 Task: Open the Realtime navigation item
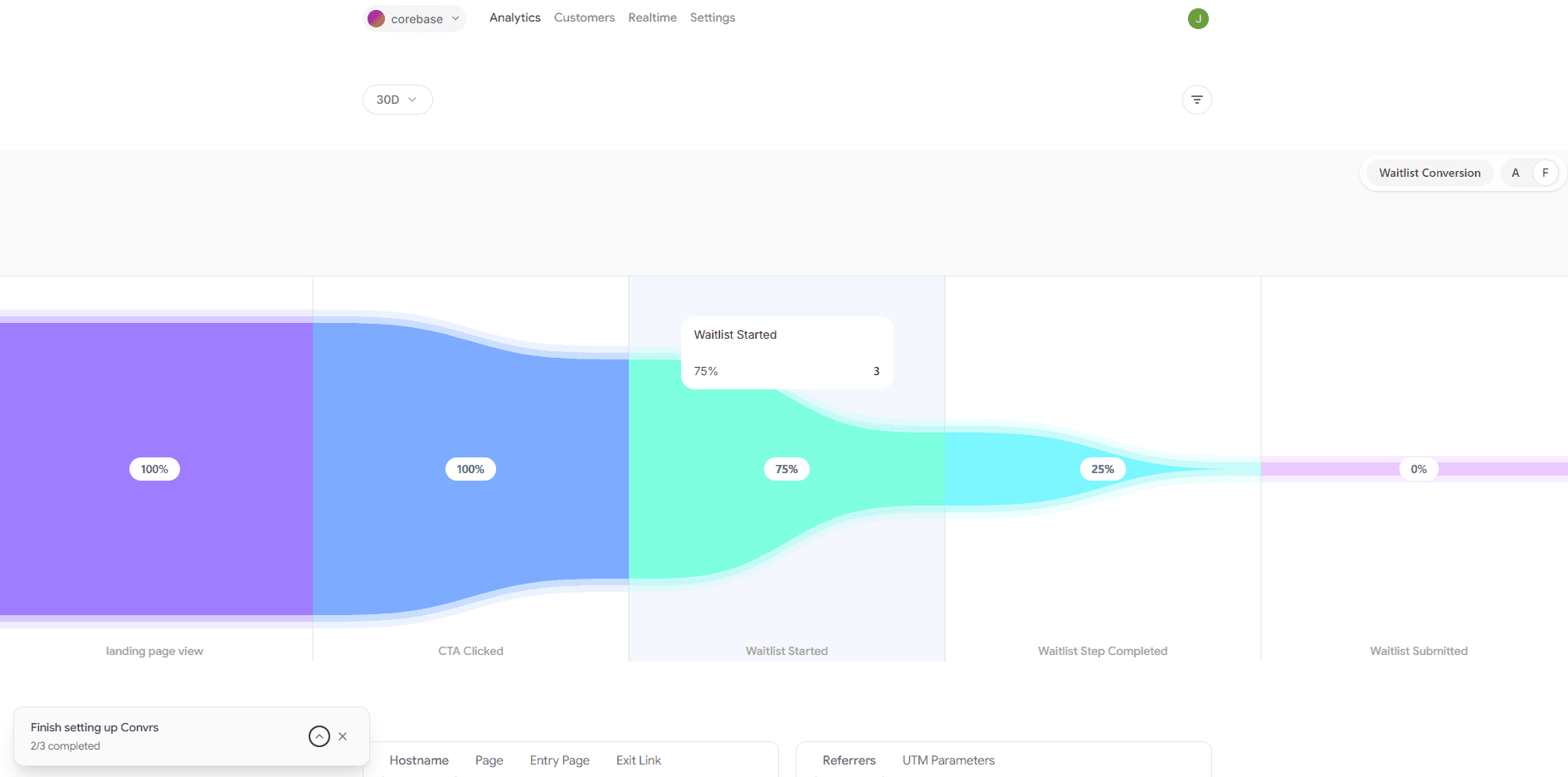pos(652,17)
